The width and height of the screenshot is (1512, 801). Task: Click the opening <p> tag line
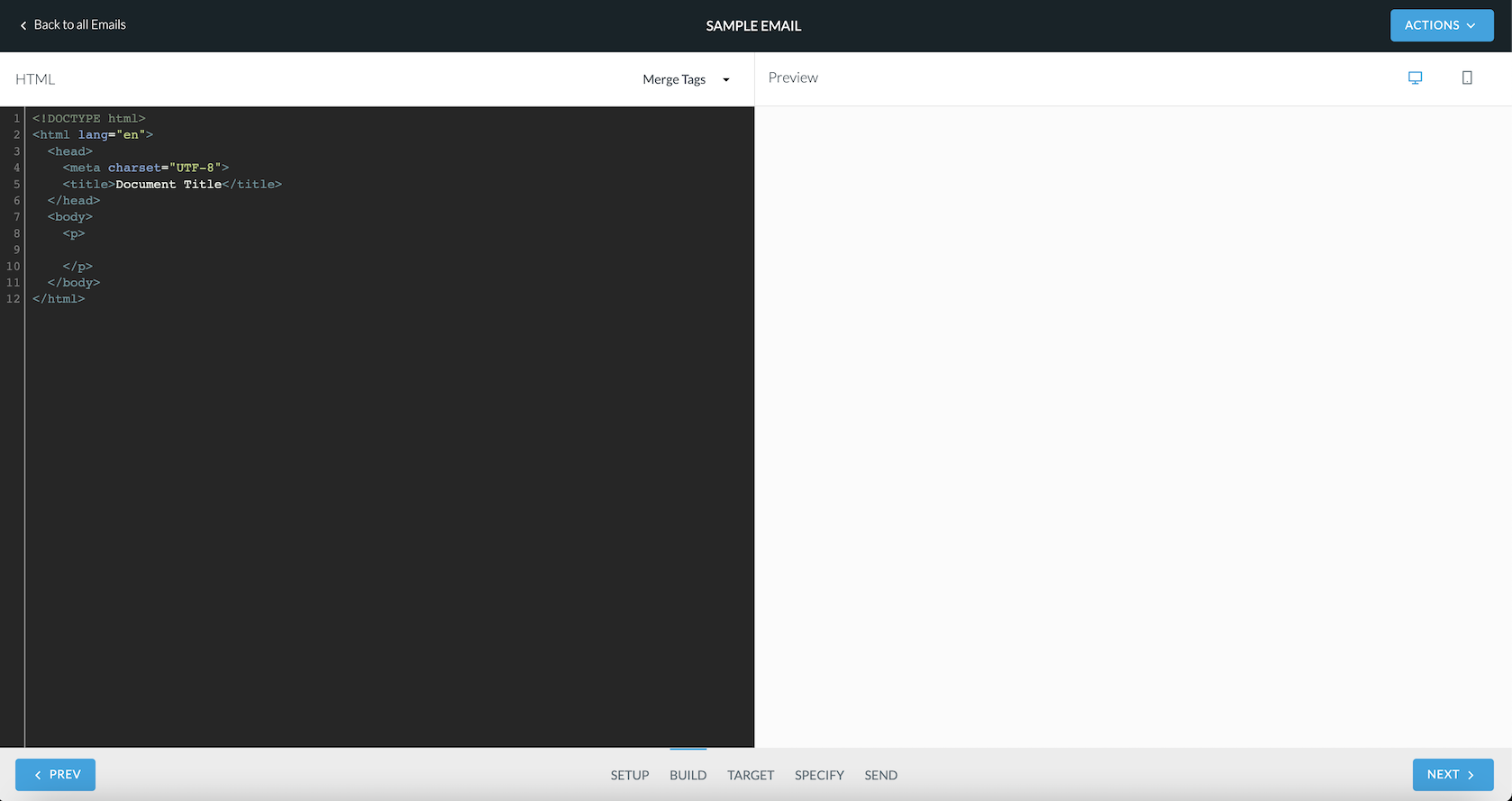coord(74,233)
